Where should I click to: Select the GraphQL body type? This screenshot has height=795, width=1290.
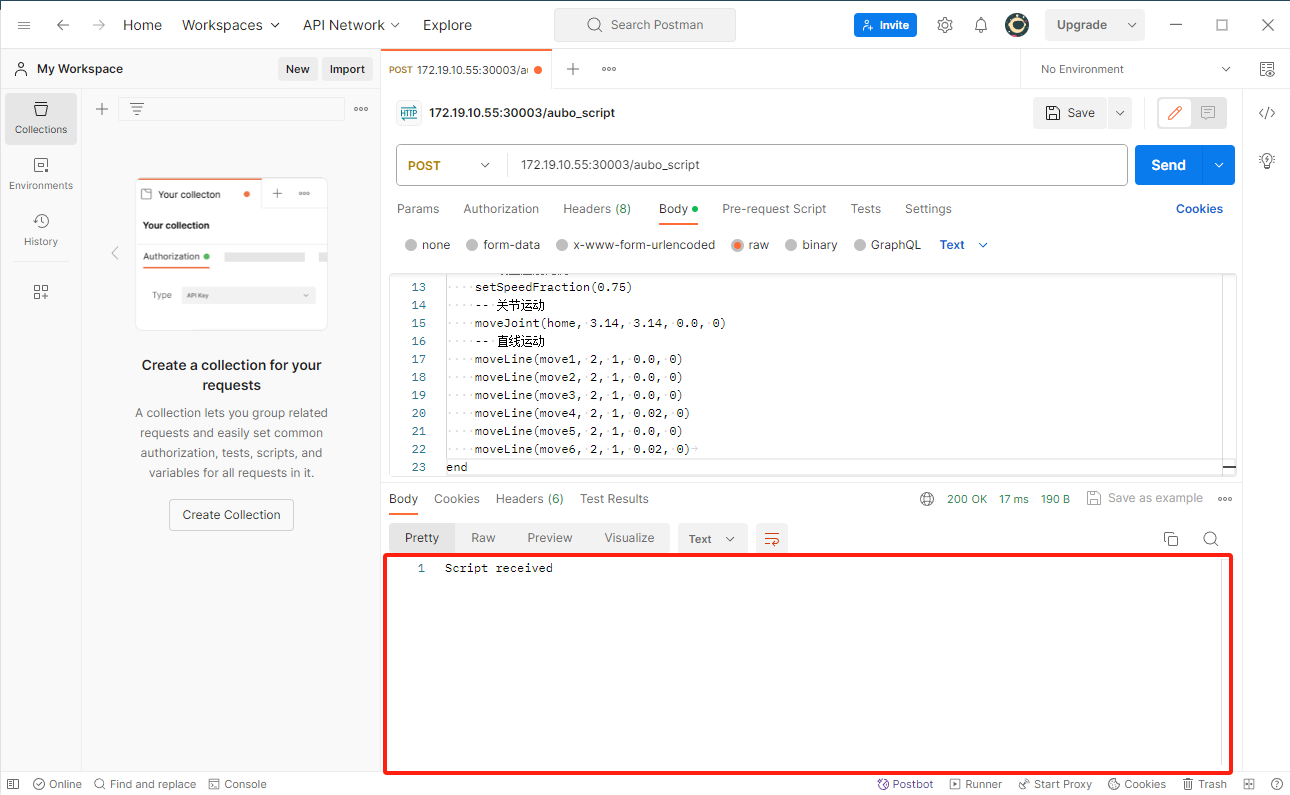click(860, 245)
